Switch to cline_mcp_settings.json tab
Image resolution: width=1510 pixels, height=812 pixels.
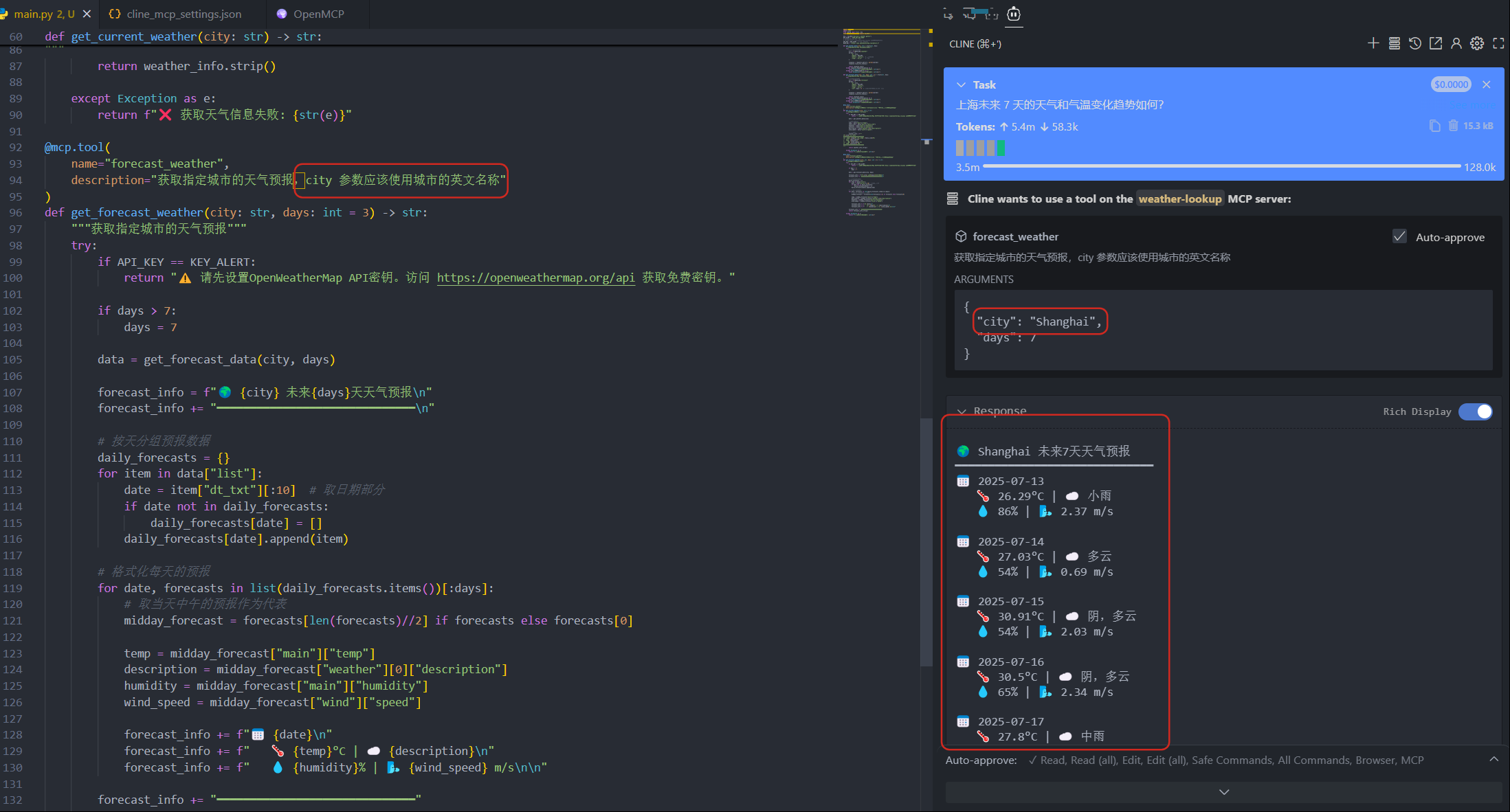[x=183, y=14]
